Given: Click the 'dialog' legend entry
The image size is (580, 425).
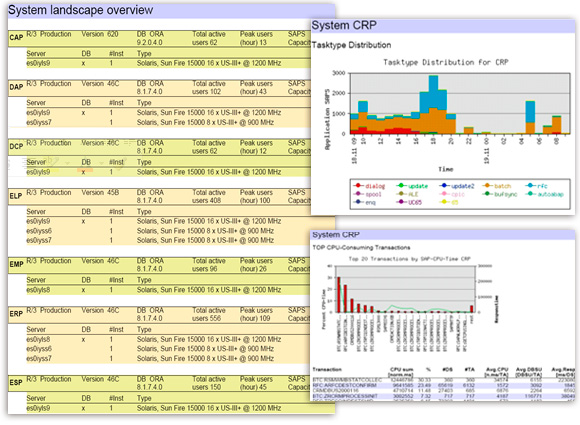Looking at the screenshot, I should pyautogui.click(x=369, y=186).
